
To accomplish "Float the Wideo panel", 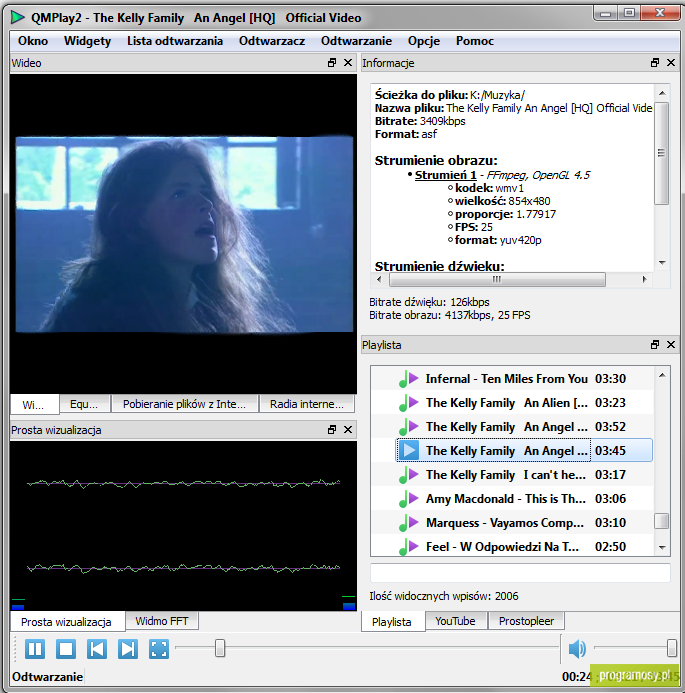I will [332, 63].
